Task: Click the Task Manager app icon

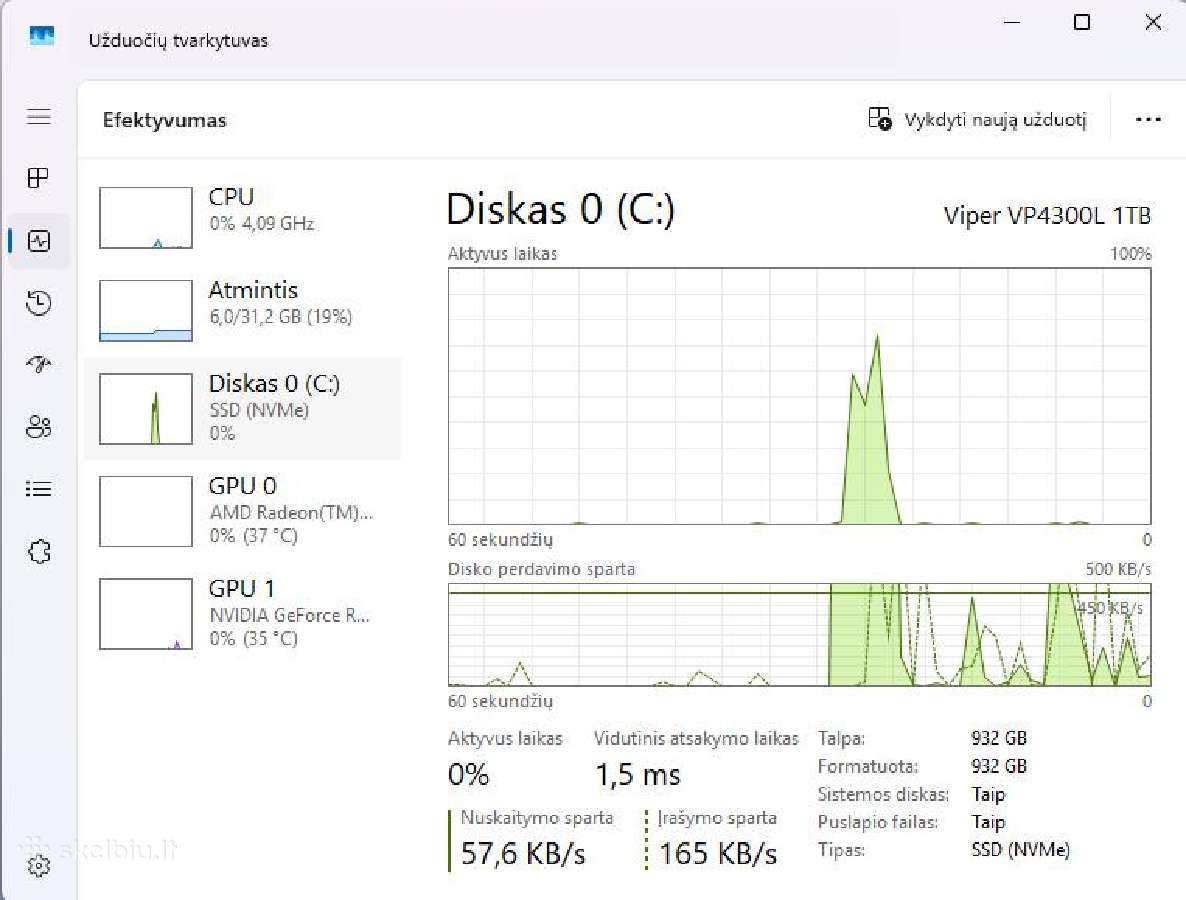Action: [42, 36]
